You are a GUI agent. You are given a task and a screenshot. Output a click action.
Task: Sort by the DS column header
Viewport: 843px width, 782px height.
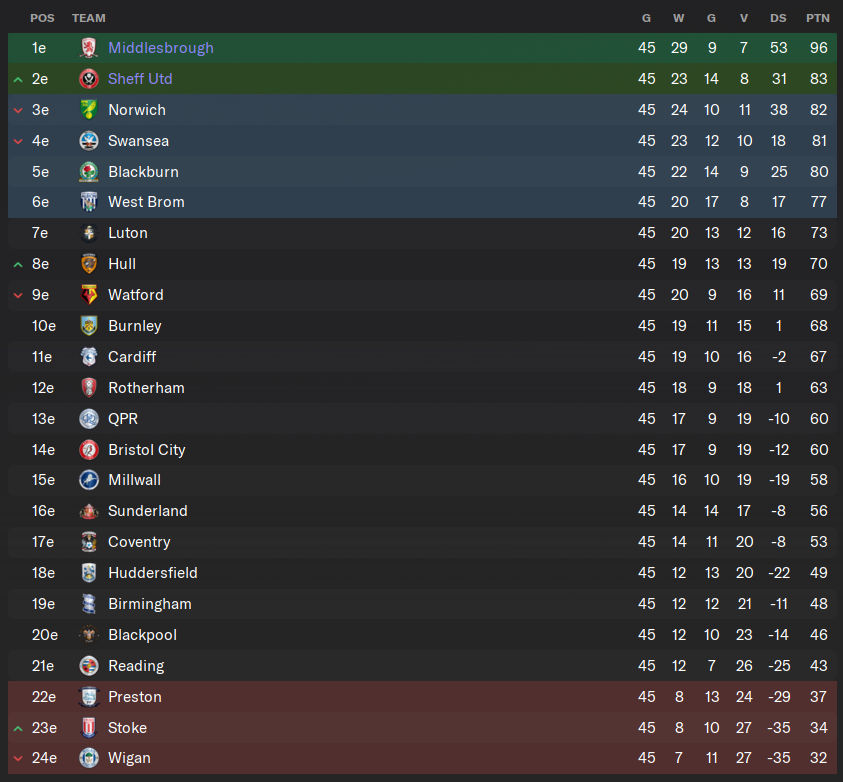pyautogui.click(x=778, y=18)
